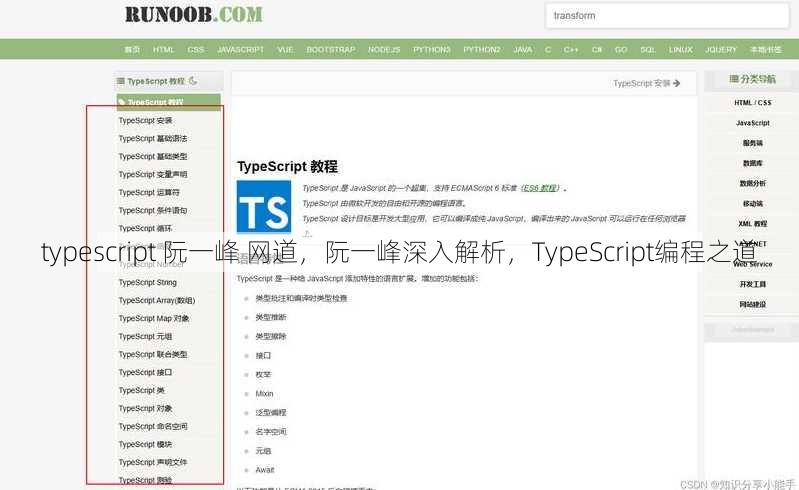Open TypeScript String chapter
The width and height of the screenshot is (799, 490).
(x=147, y=282)
